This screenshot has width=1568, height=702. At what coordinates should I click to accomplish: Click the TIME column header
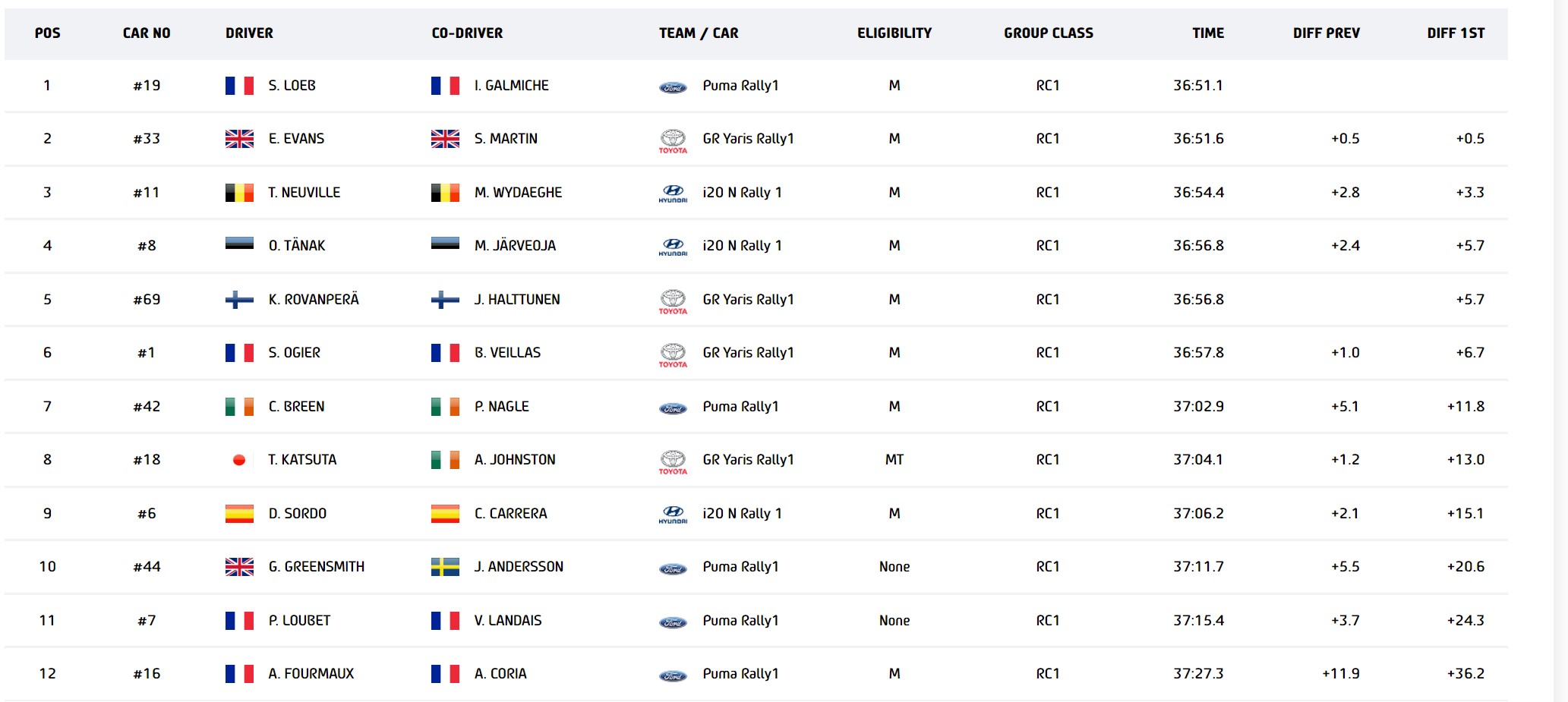[1207, 33]
